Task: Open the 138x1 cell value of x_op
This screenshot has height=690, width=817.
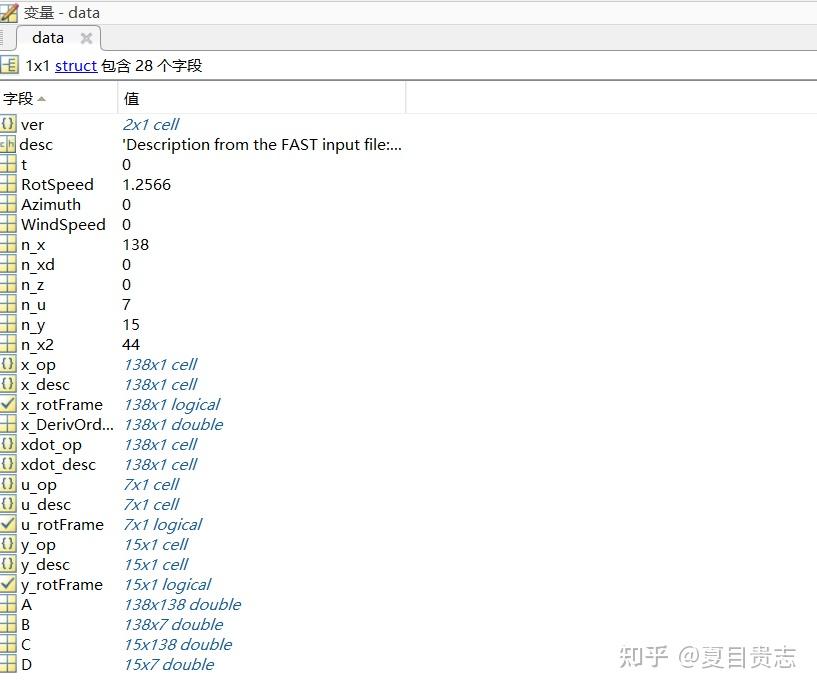Action: (x=160, y=364)
